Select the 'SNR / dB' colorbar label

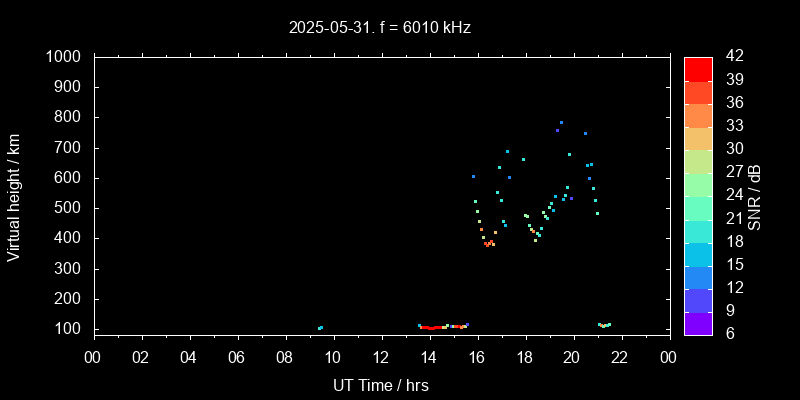tap(755, 197)
